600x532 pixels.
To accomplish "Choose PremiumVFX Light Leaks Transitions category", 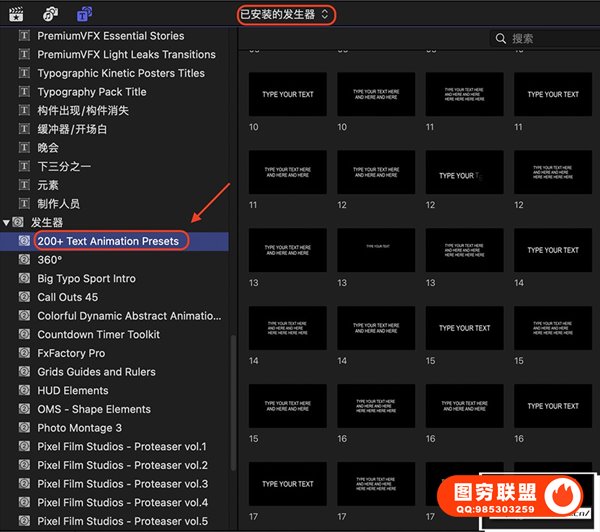I will pyautogui.click(x=126, y=54).
